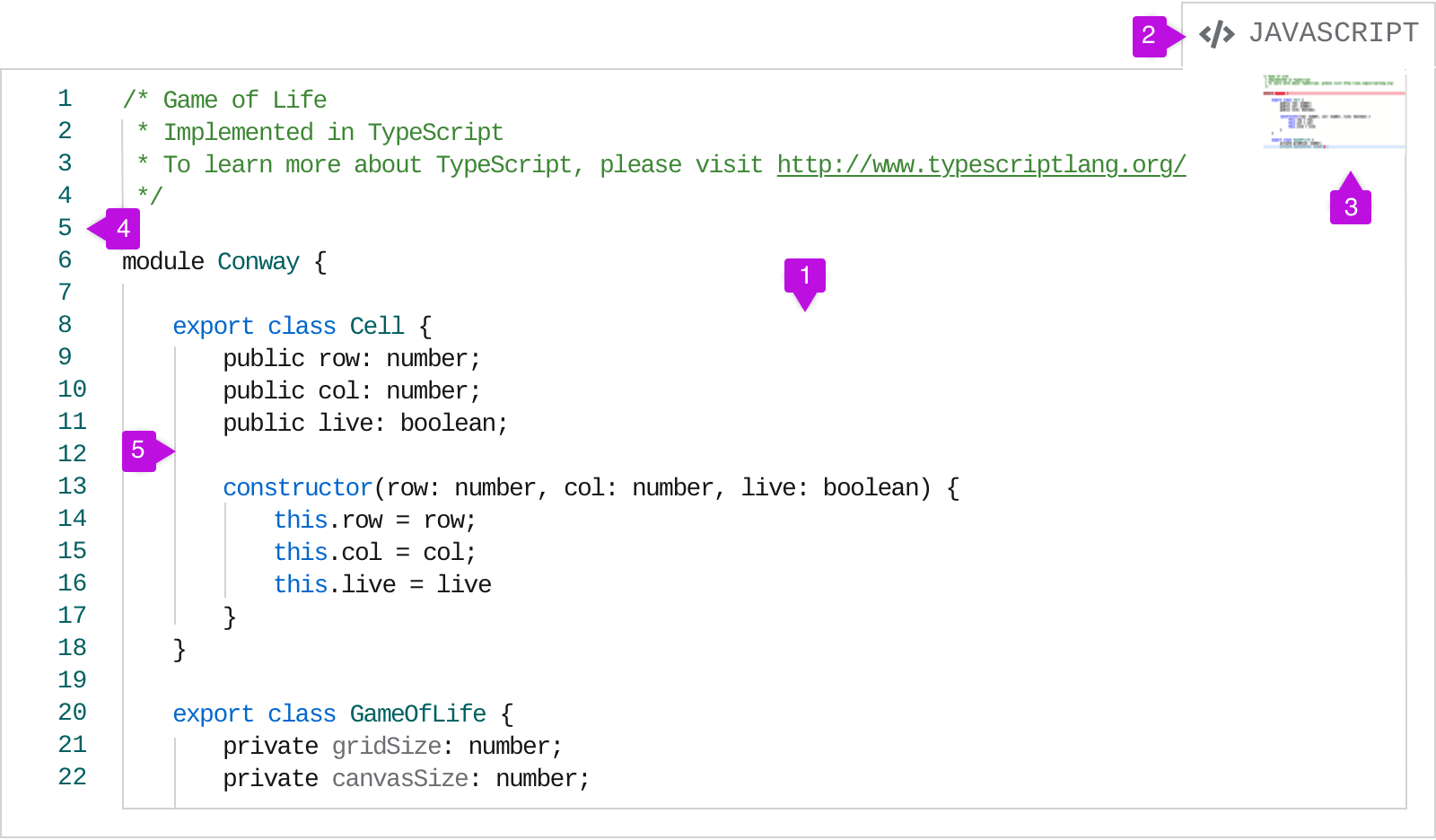This screenshot has width=1436, height=840.
Task: Click the purple callout badge numbered 3
Action: click(1350, 207)
